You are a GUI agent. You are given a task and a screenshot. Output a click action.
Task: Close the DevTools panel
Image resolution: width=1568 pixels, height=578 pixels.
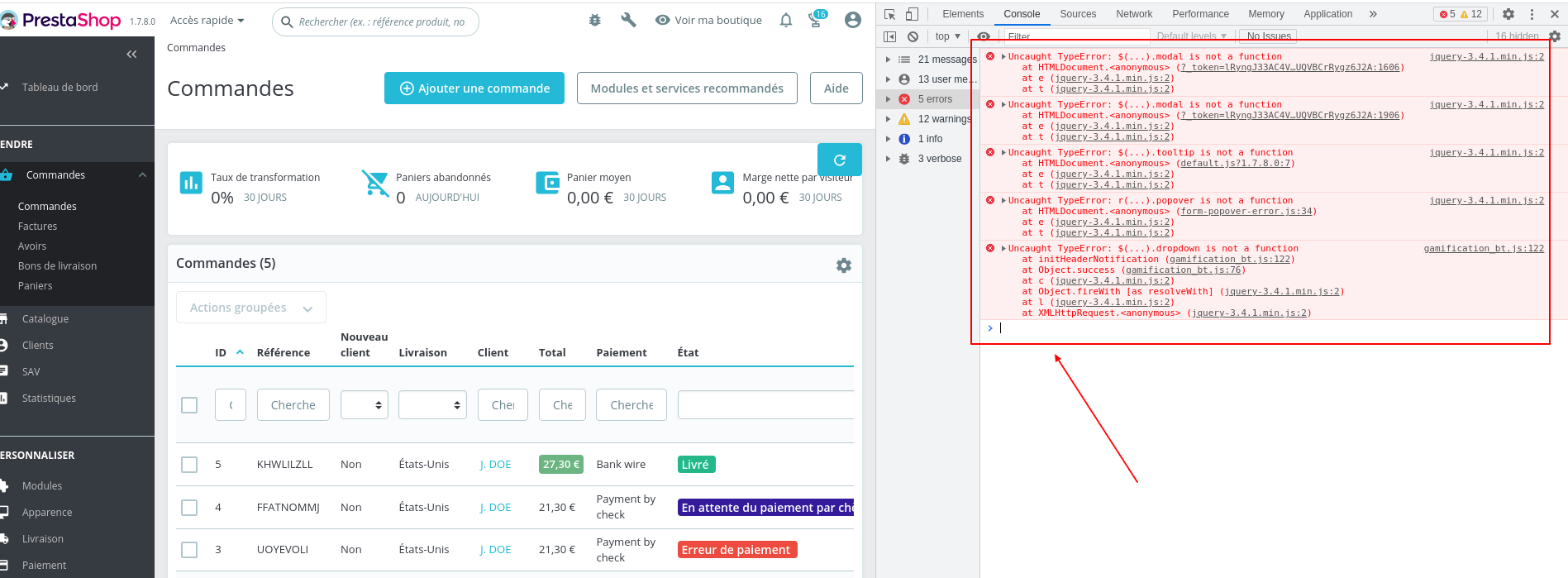1554,14
